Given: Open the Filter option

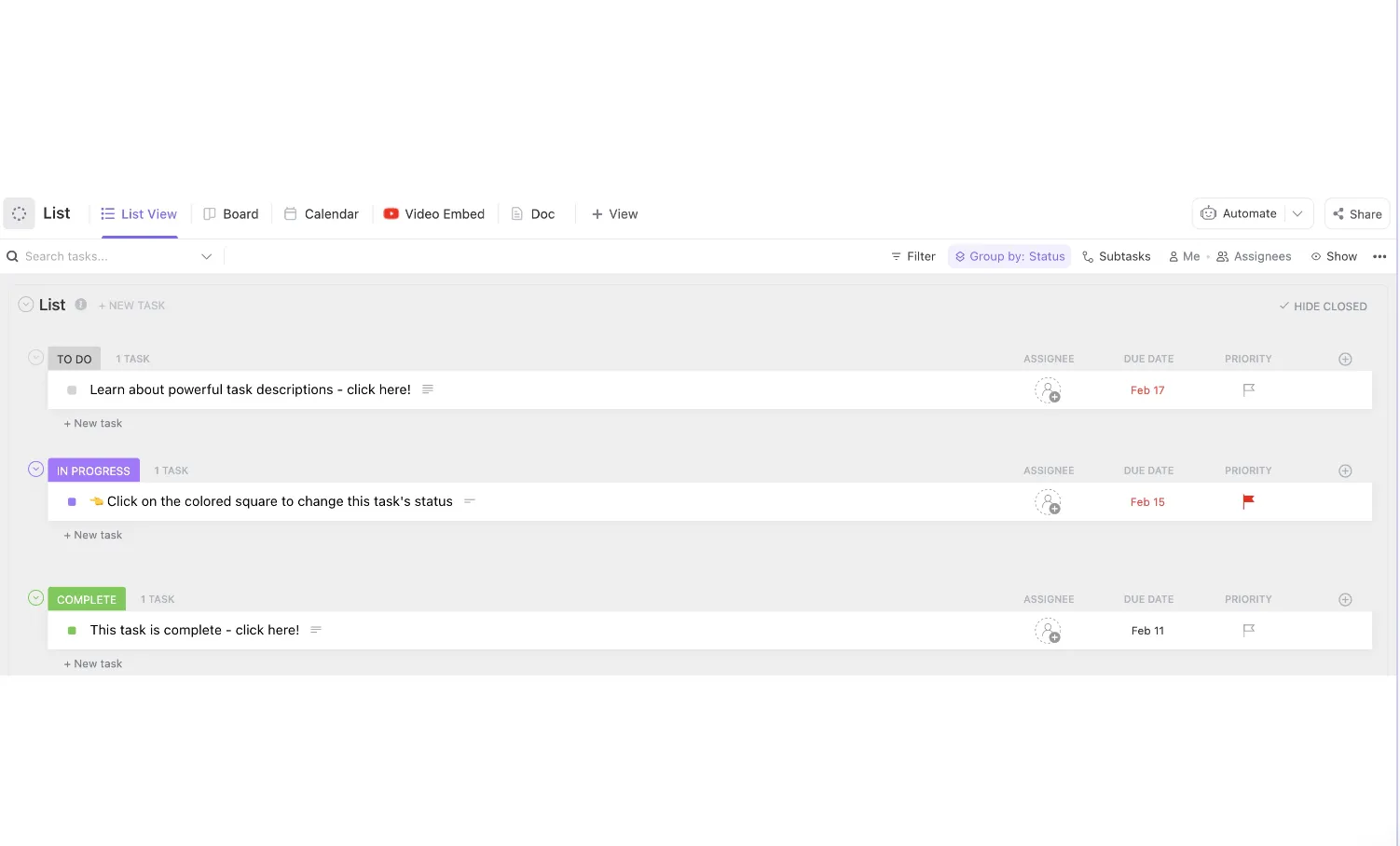Looking at the screenshot, I should coord(913,256).
